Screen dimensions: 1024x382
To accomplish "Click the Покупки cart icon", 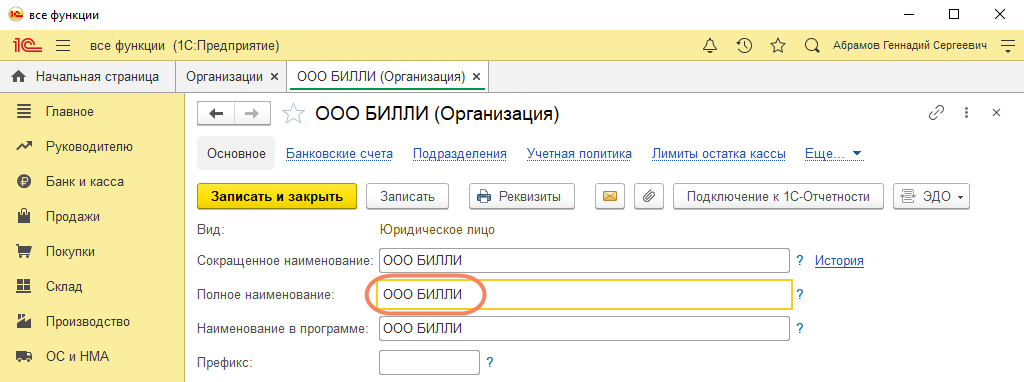I will 24,251.
